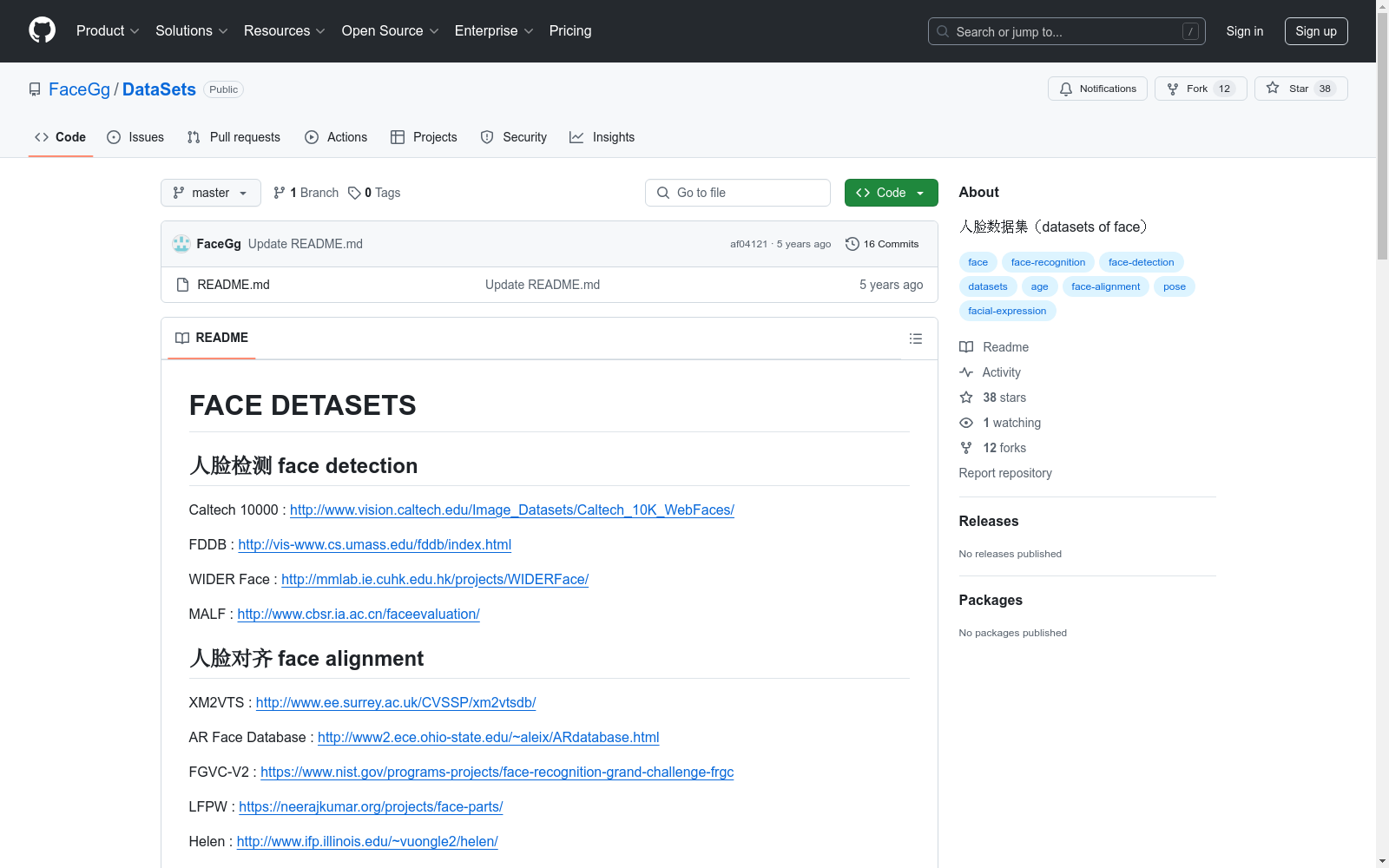This screenshot has height=868, width=1389.
Task: Click the pose topic tag
Action: click(1175, 286)
